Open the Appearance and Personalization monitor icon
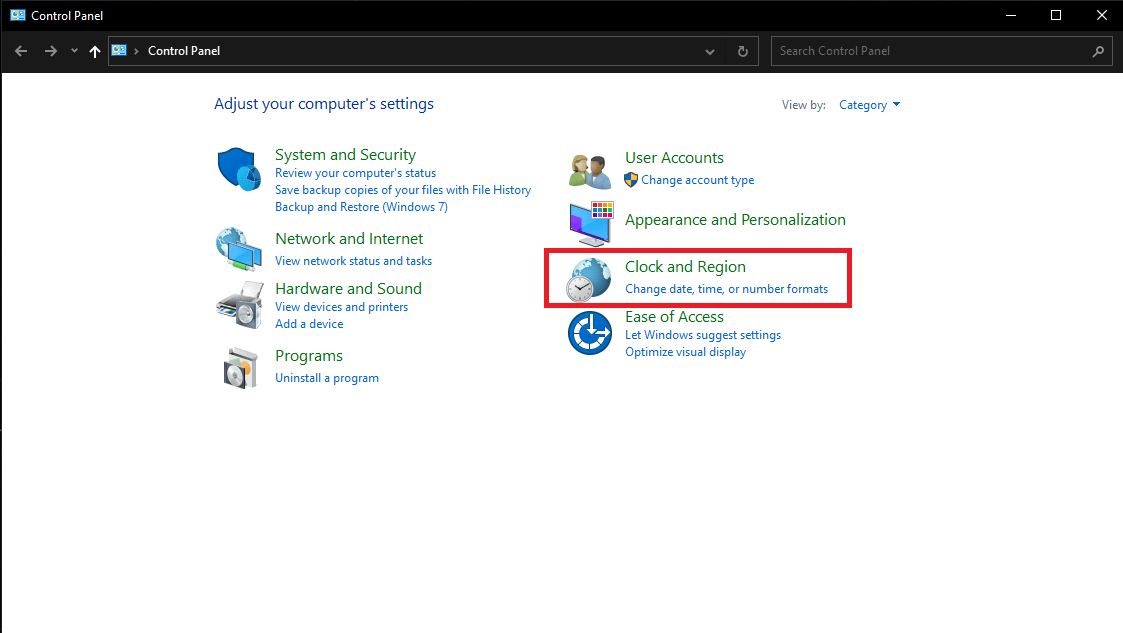1123x633 pixels. [x=592, y=223]
